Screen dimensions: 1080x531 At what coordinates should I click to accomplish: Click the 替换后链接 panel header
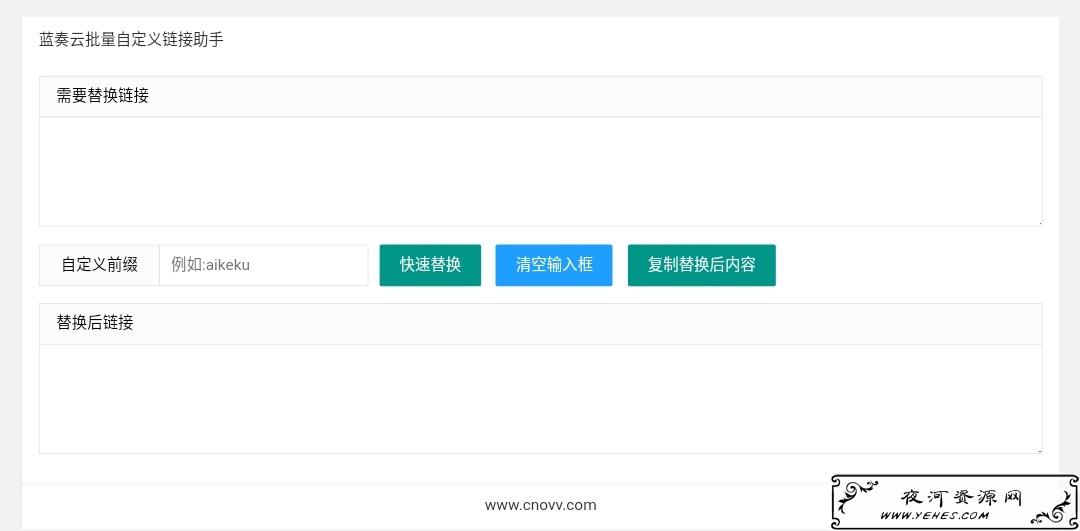(541, 324)
